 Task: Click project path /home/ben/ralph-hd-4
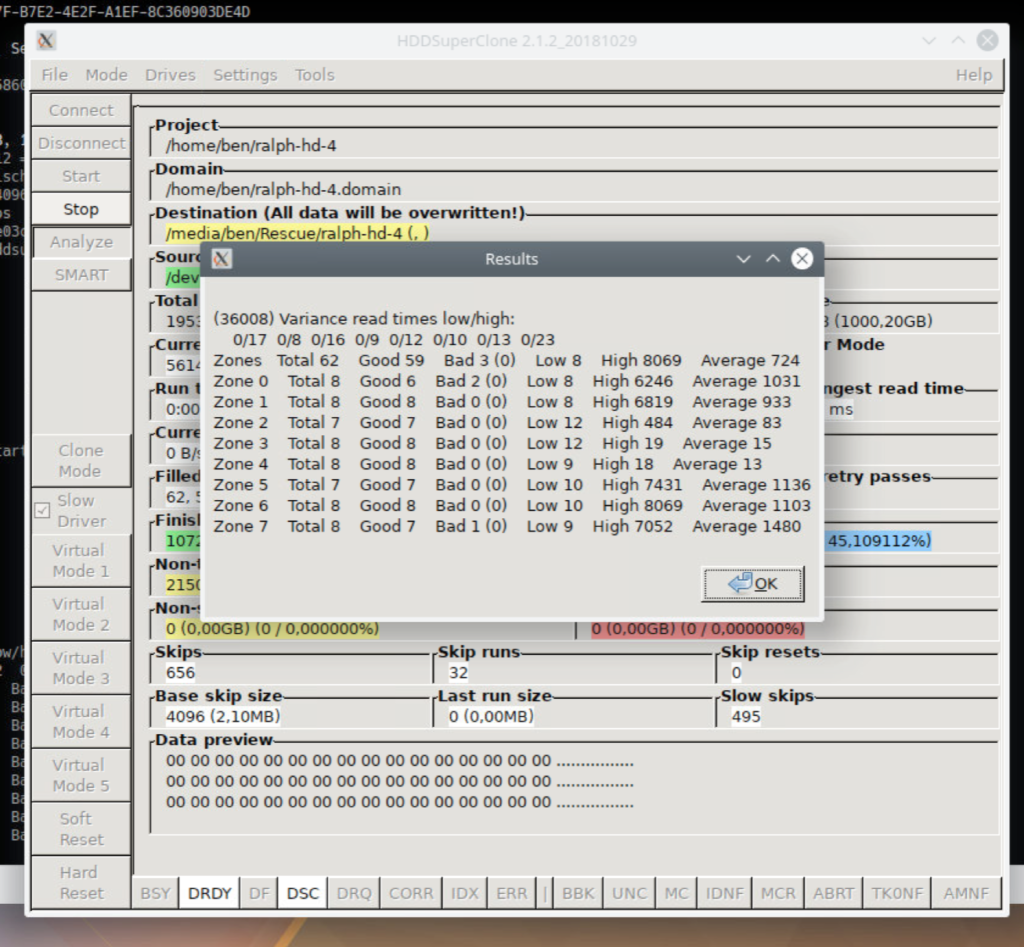point(251,145)
